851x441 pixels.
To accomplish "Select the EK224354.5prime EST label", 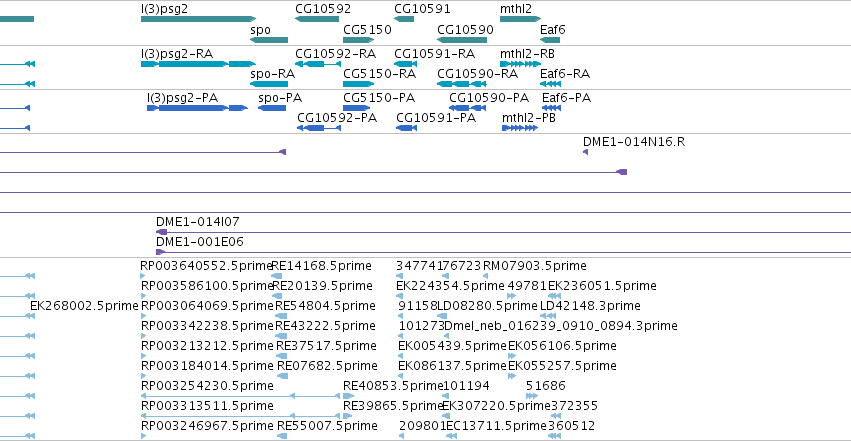I will tap(450, 286).
